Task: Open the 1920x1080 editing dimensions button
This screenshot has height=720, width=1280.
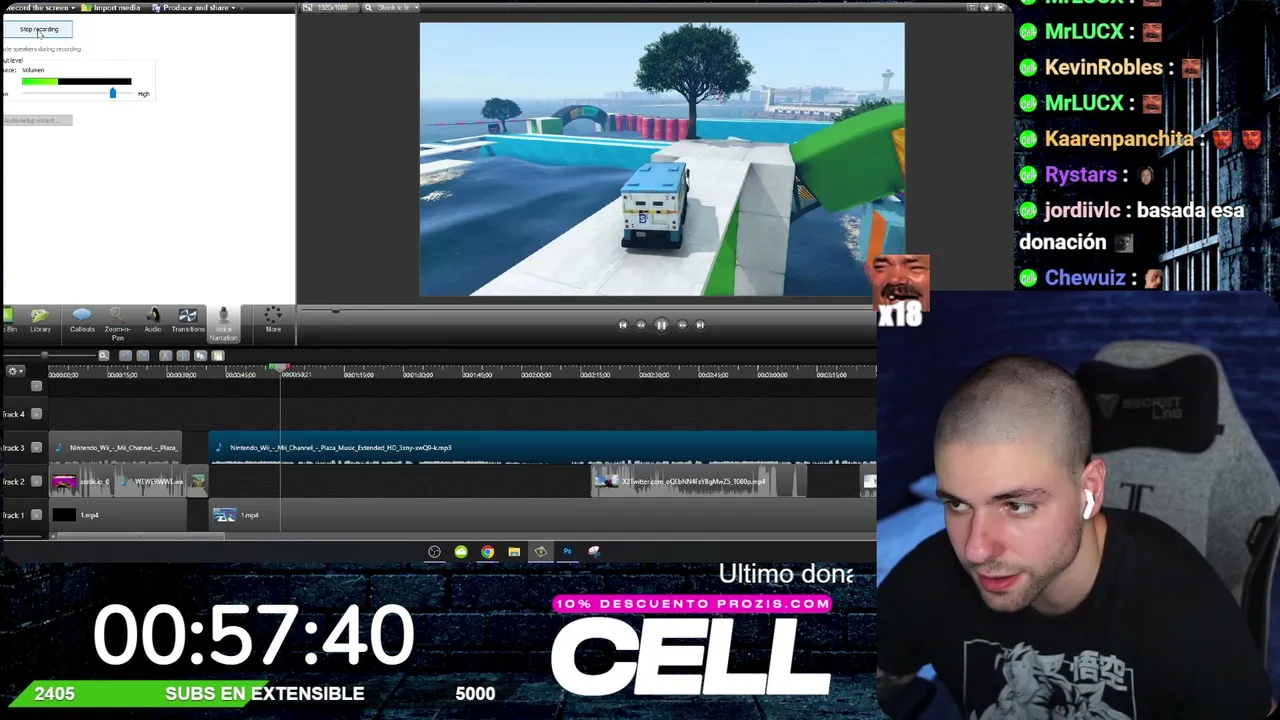Action: click(x=330, y=8)
